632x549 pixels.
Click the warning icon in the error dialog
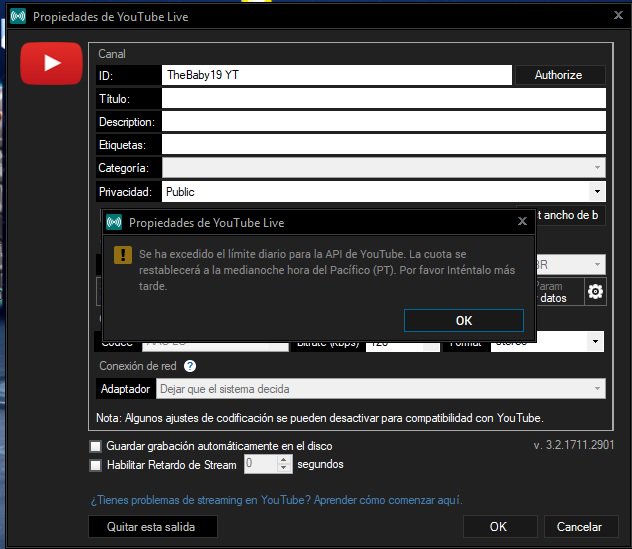coord(123,255)
